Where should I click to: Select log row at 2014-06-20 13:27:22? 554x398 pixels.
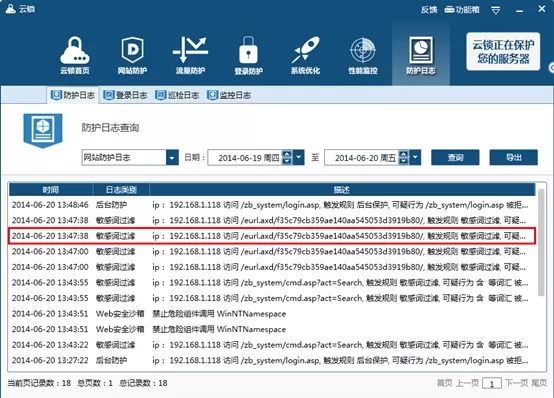272,360
